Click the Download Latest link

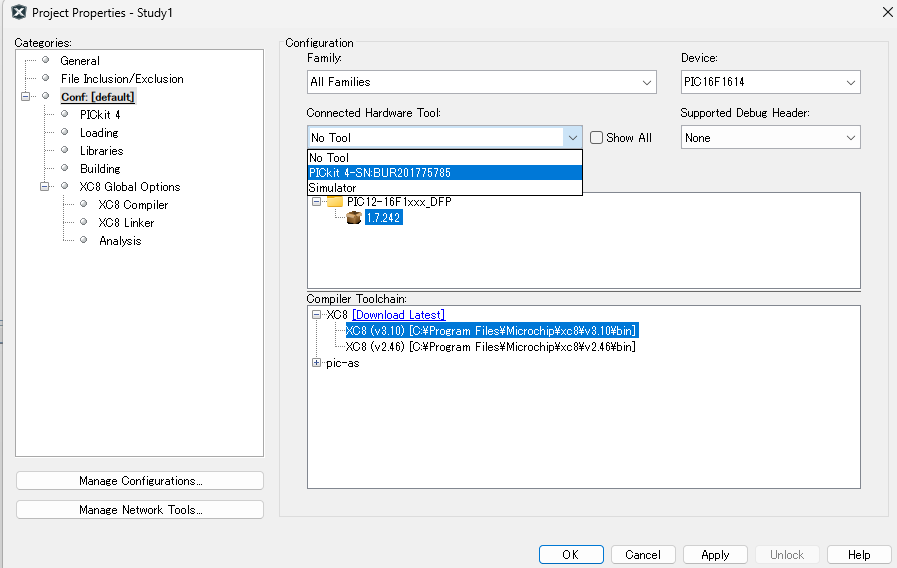point(398,315)
